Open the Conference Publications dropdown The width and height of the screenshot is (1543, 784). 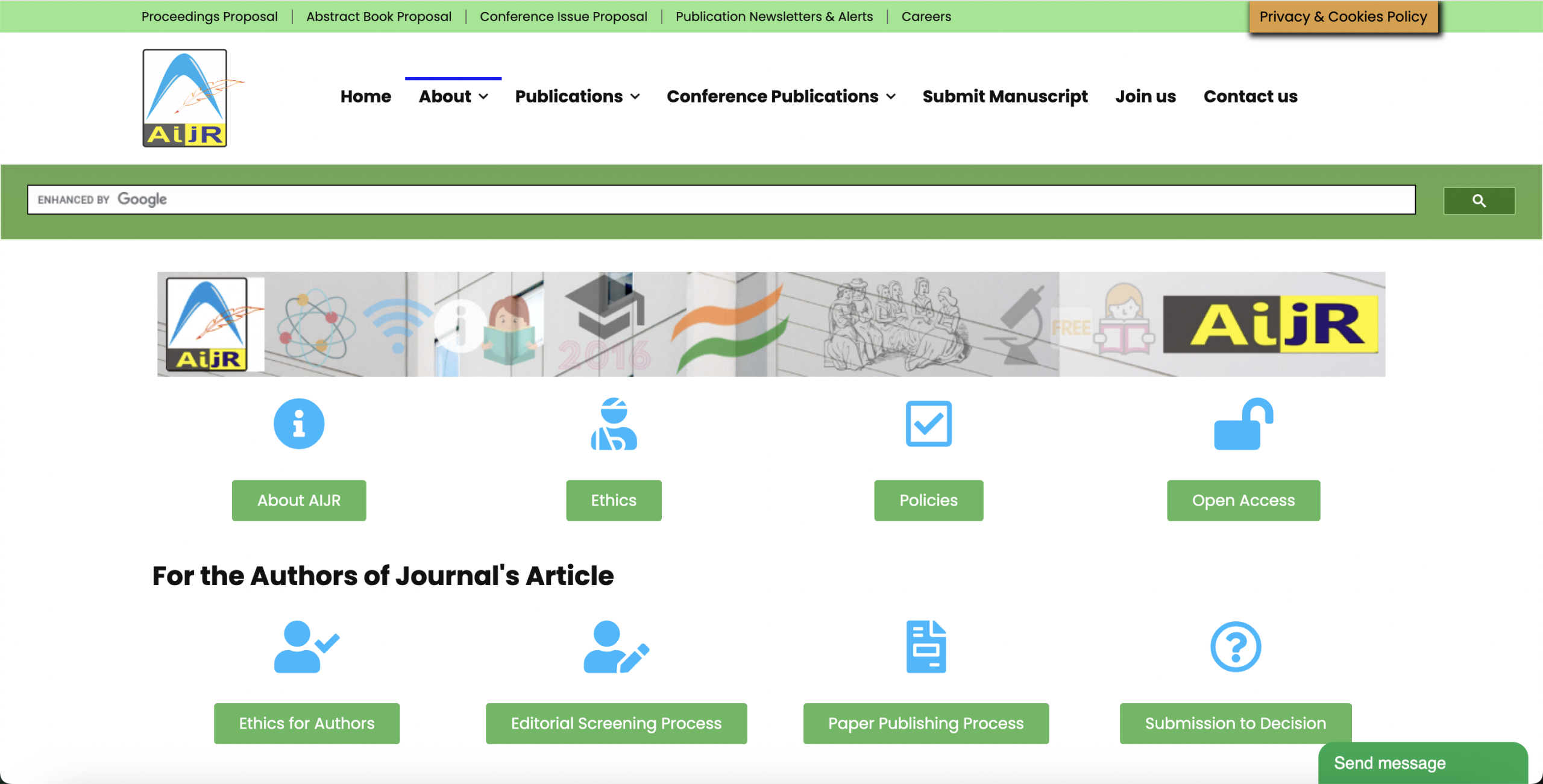[x=781, y=96]
